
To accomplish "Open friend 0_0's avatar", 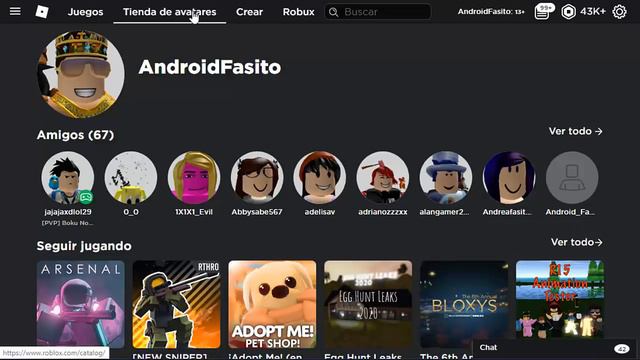I will (131, 178).
